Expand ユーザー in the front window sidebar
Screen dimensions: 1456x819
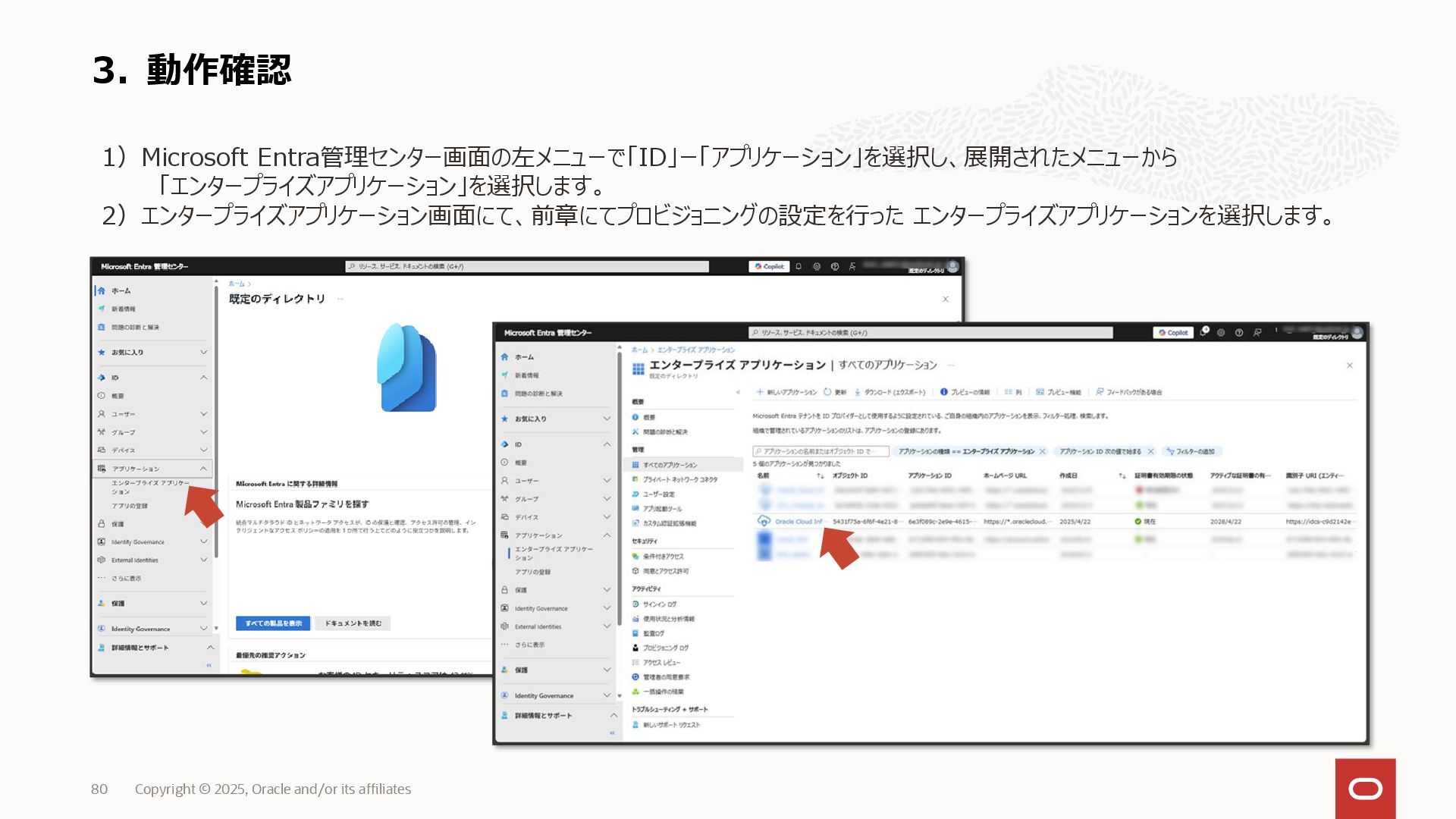607,481
